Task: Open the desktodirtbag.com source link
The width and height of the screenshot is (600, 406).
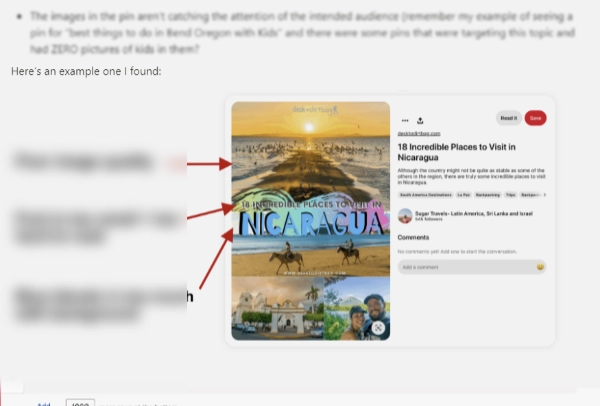Action: click(x=419, y=134)
